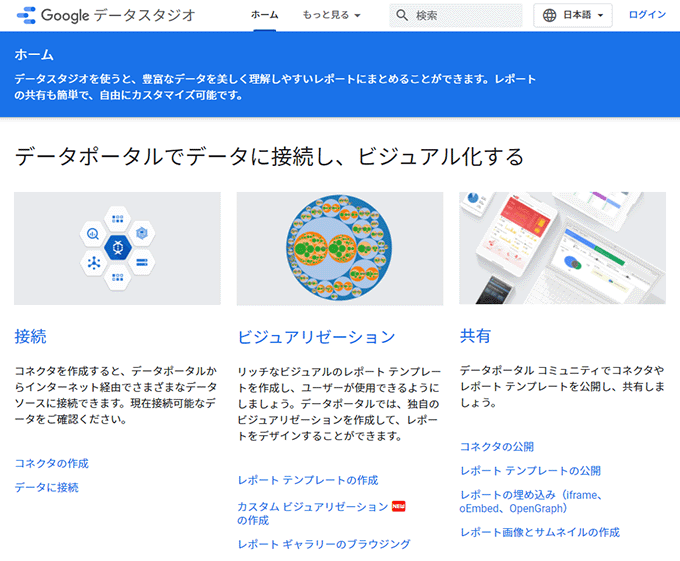Open the circle-packing visualization thumbnail
Viewport: 680px width, 561px height.
pos(340,248)
